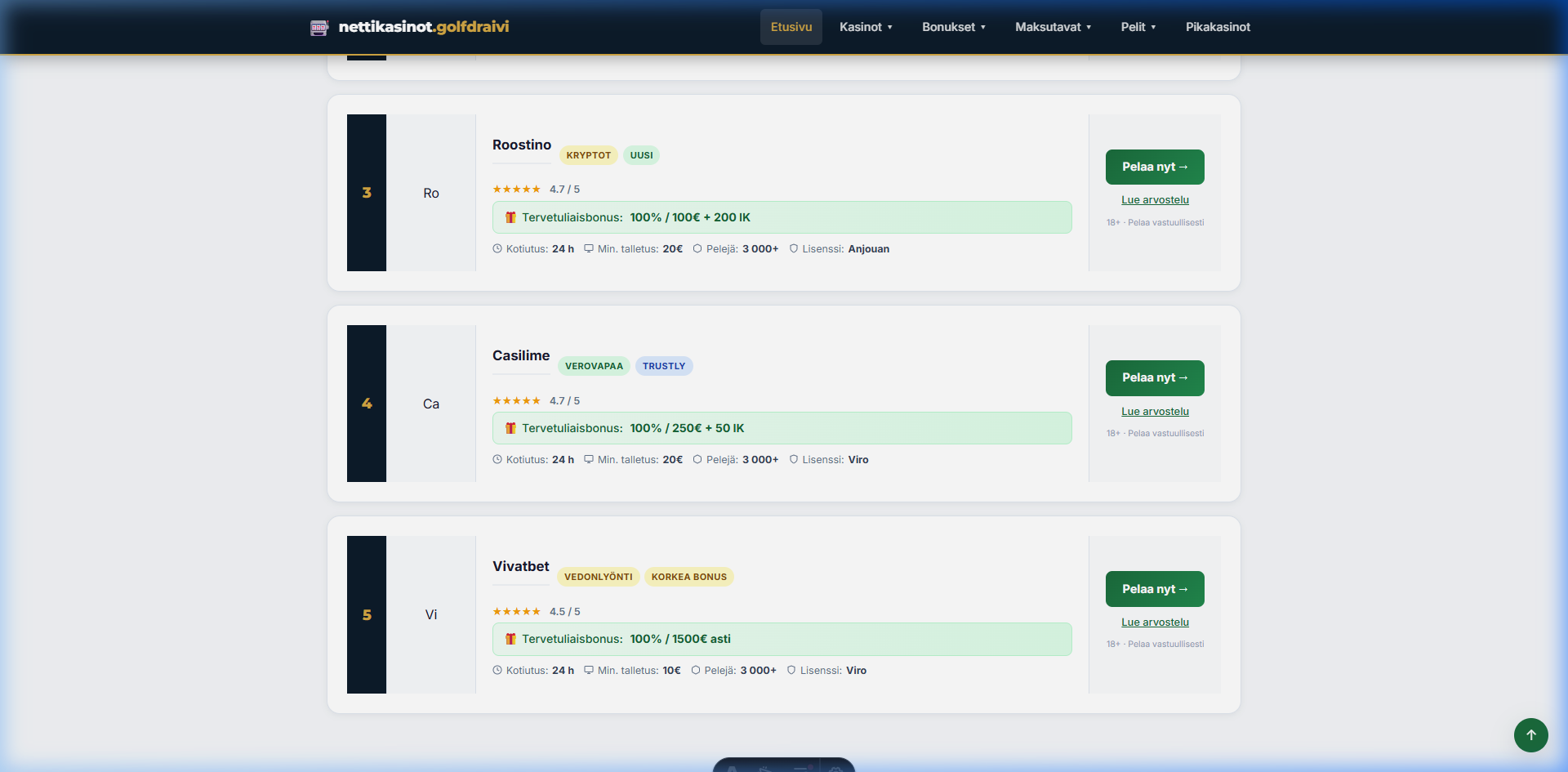Open Lue arvostelu for Roostino
The image size is (1568, 772).
point(1155,200)
